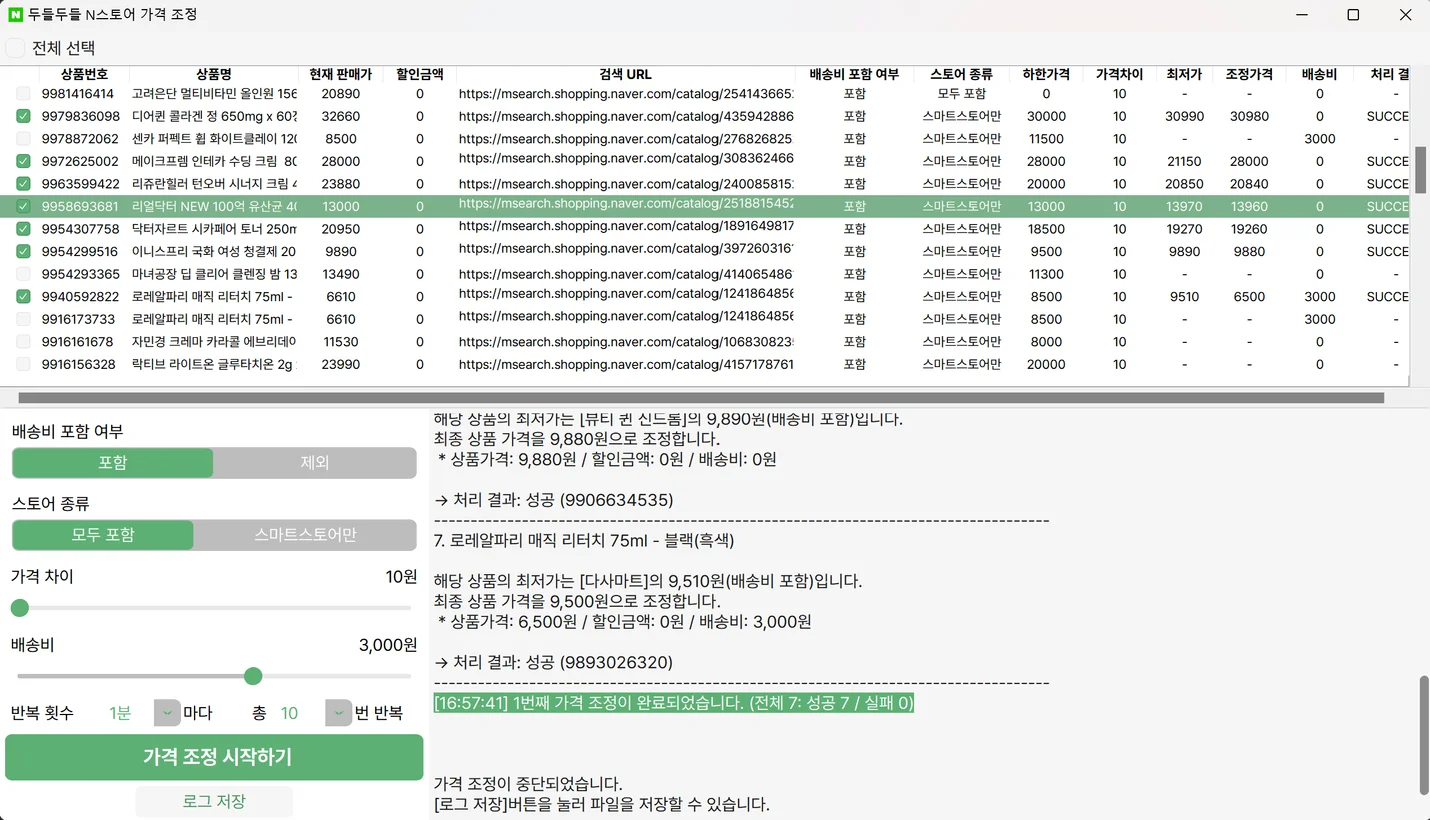
Task: Click the 가격 차이 slider handle
Action: pos(19,608)
